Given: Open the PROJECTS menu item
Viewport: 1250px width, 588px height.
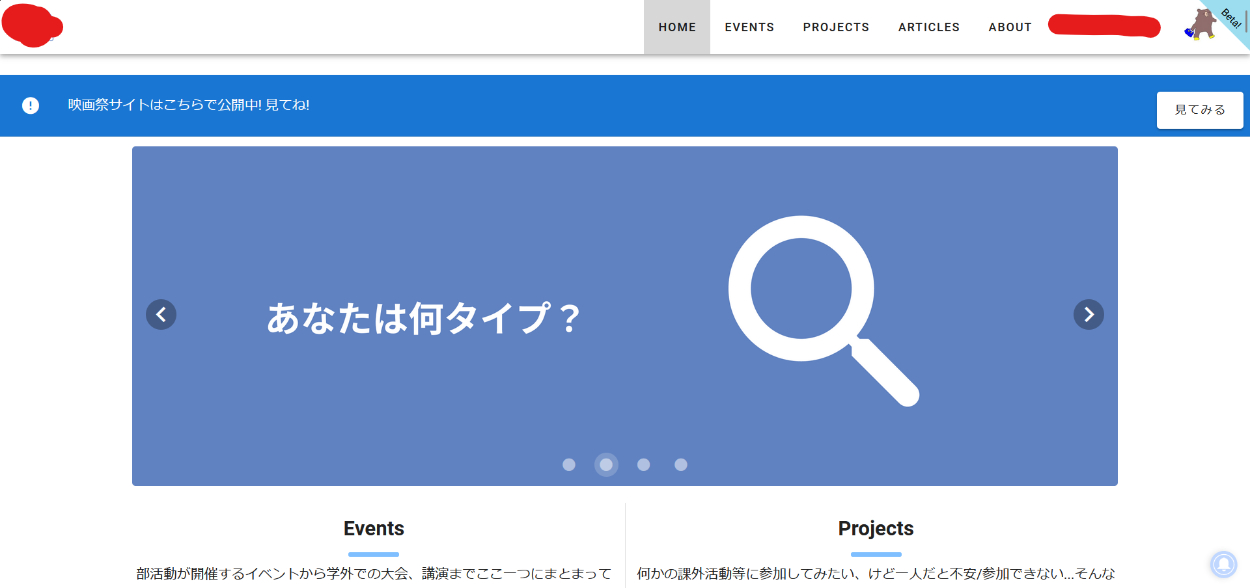Looking at the screenshot, I should pyautogui.click(x=836, y=27).
